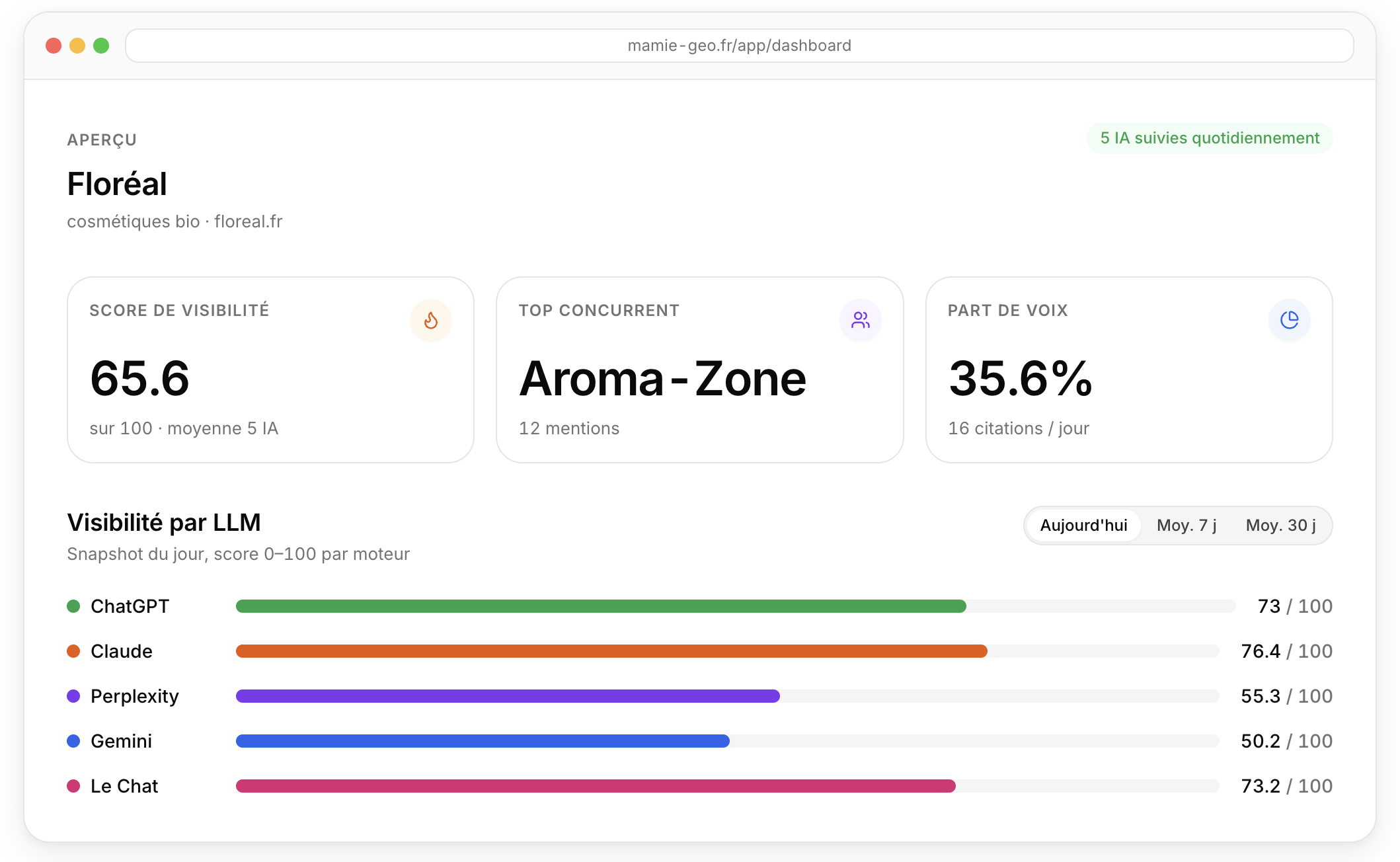The height and width of the screenshot is (862, 1400).
Task: Click the blue Gemini legend dot
Action: click(73, 741)
